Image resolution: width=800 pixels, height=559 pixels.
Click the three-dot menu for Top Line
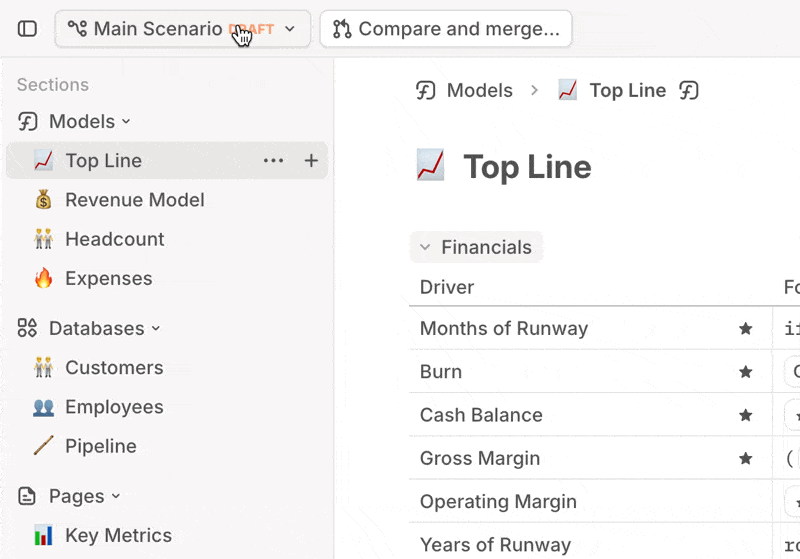click(273, 161)
